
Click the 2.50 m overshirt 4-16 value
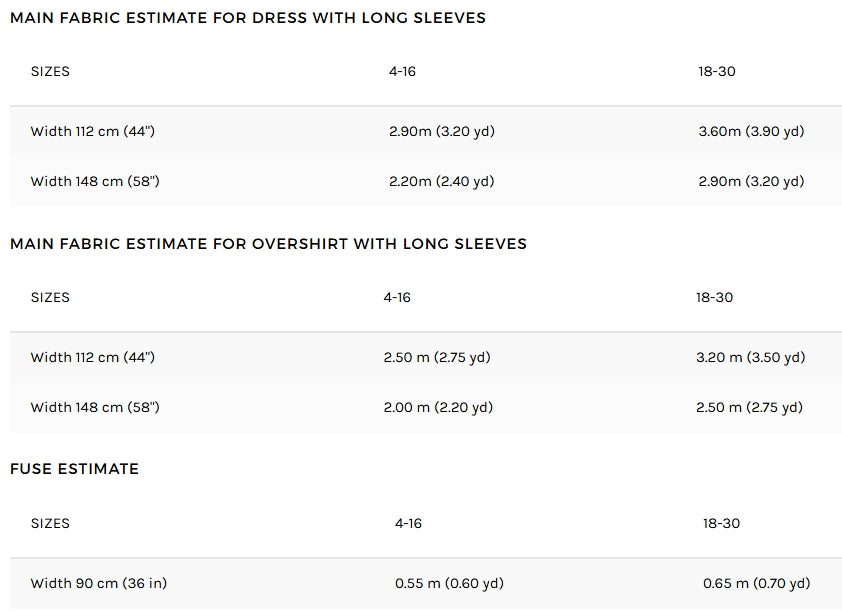coord(437,358)
